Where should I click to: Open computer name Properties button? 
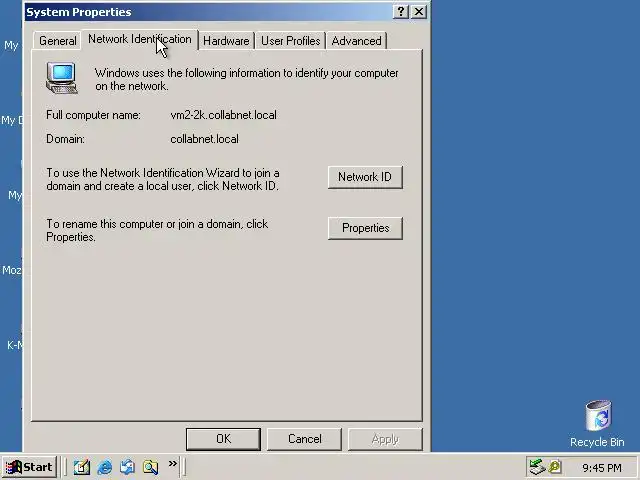[x=365, y=228]
